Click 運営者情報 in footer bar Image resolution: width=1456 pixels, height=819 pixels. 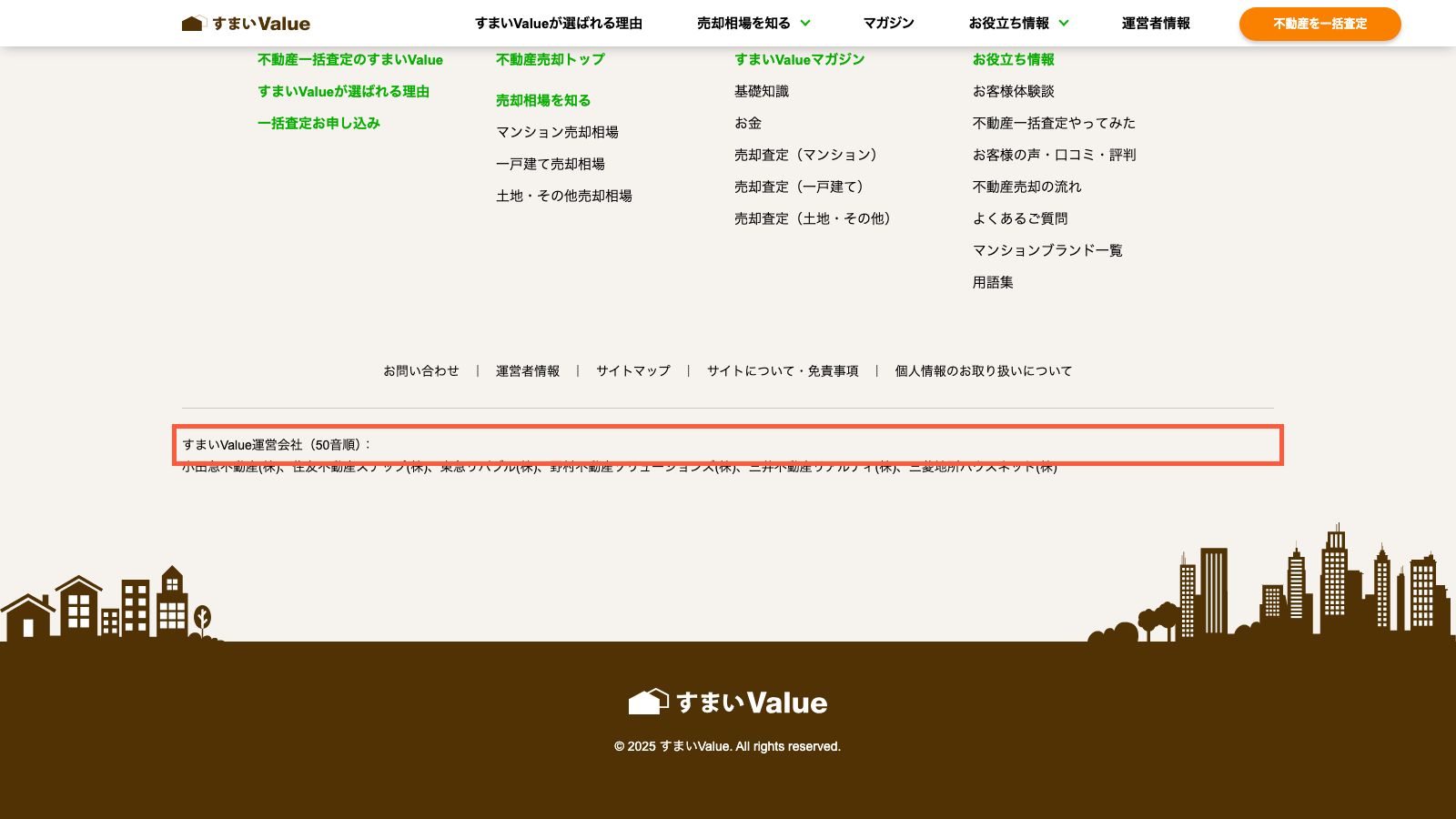[528, 371]
